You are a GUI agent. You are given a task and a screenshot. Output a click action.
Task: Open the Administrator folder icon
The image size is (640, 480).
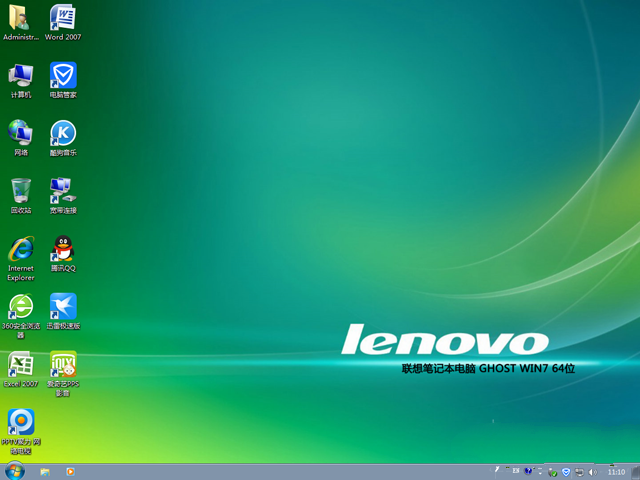tap(21, 18)
